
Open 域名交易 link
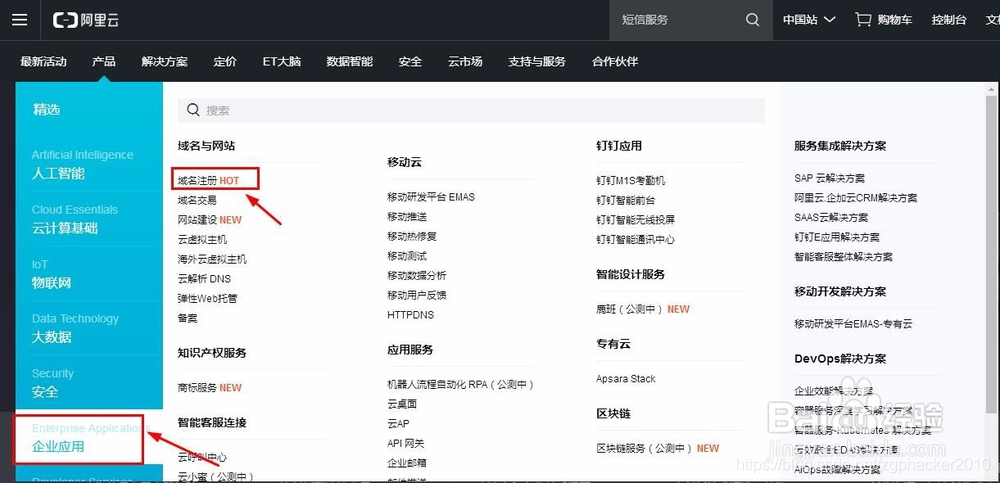(x=197, y=200)
